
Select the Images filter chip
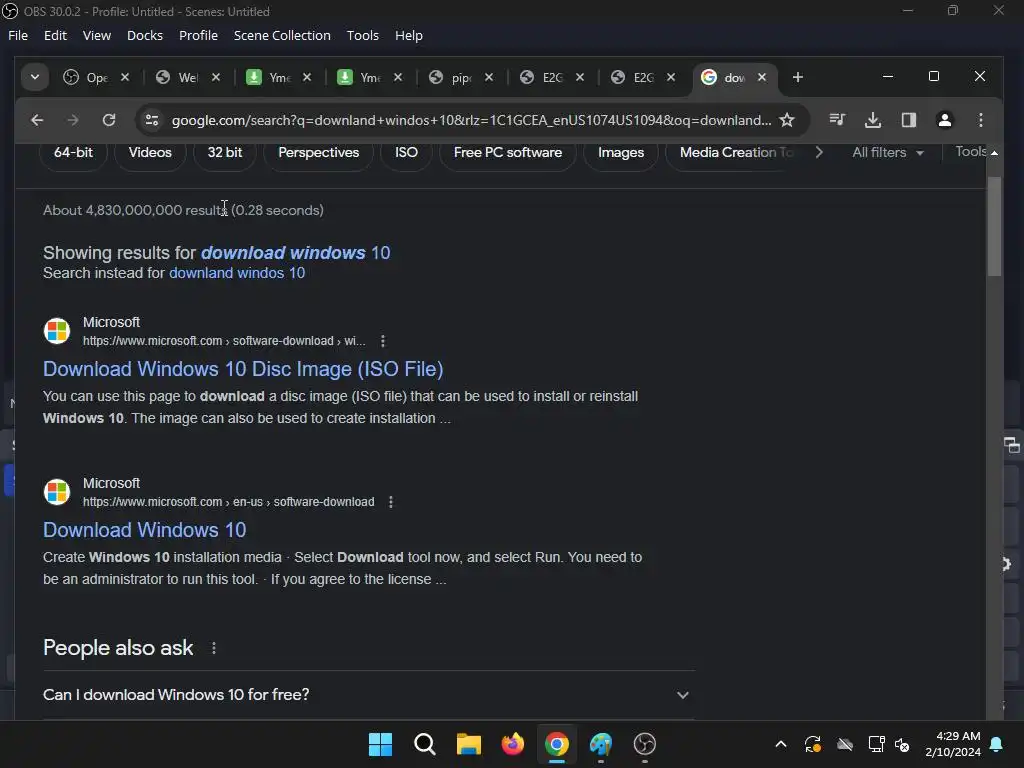coord(621,152)
